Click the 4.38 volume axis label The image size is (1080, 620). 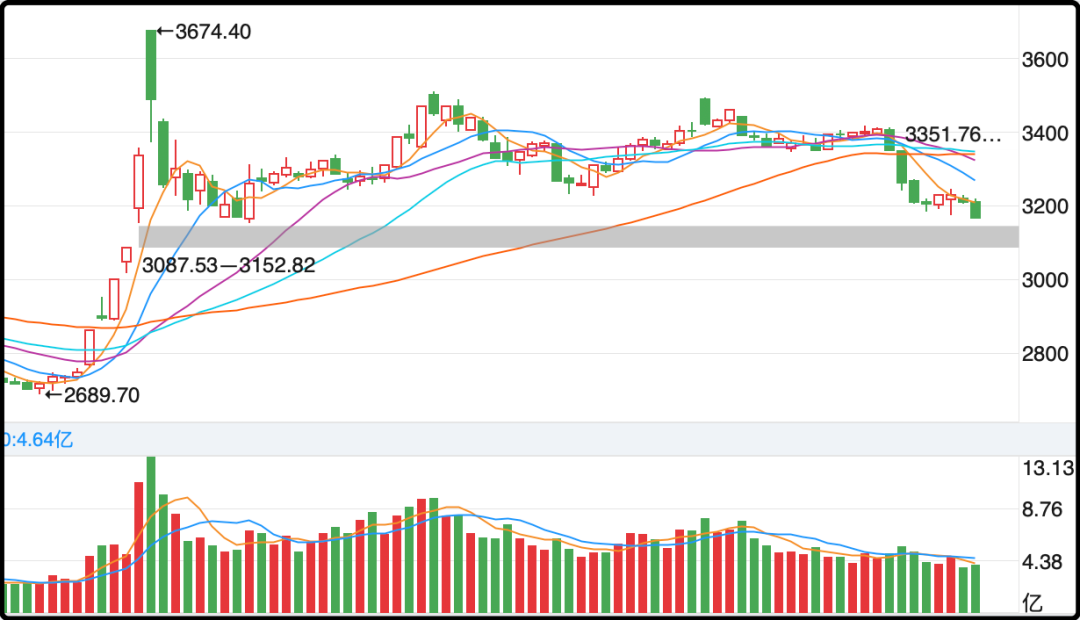(1047, 563)
